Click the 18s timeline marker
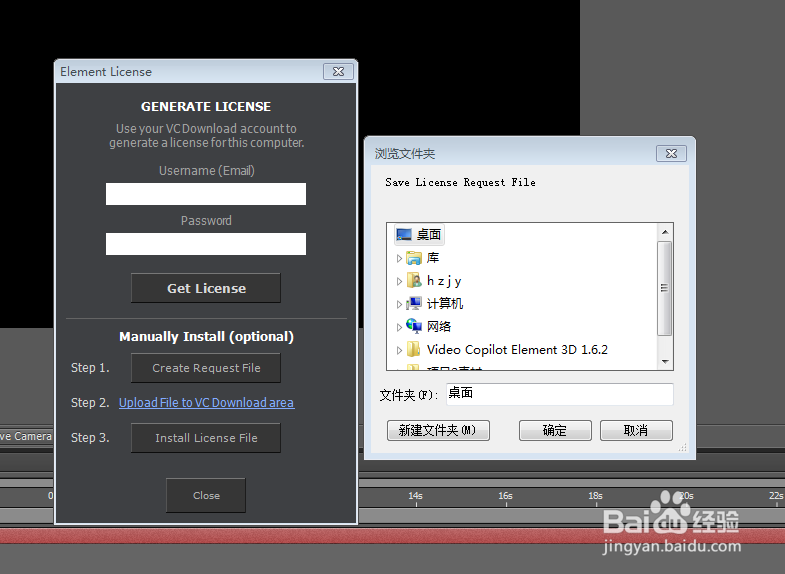The height and width of the screenshot is (574, 785). click(595, 496)
